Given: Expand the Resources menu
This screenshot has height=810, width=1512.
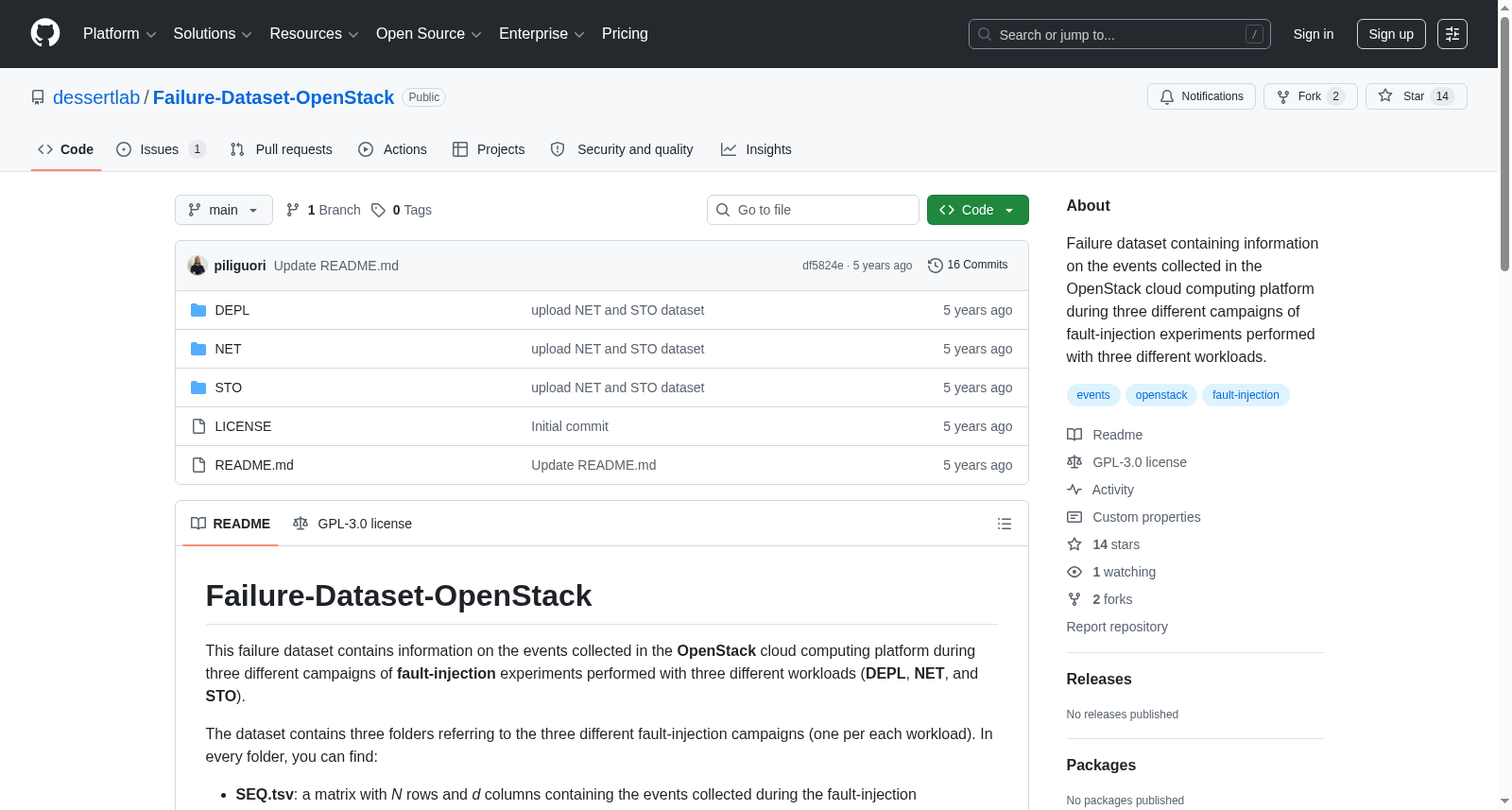Looking at the screenshot, I should click(x=314, y=34).
